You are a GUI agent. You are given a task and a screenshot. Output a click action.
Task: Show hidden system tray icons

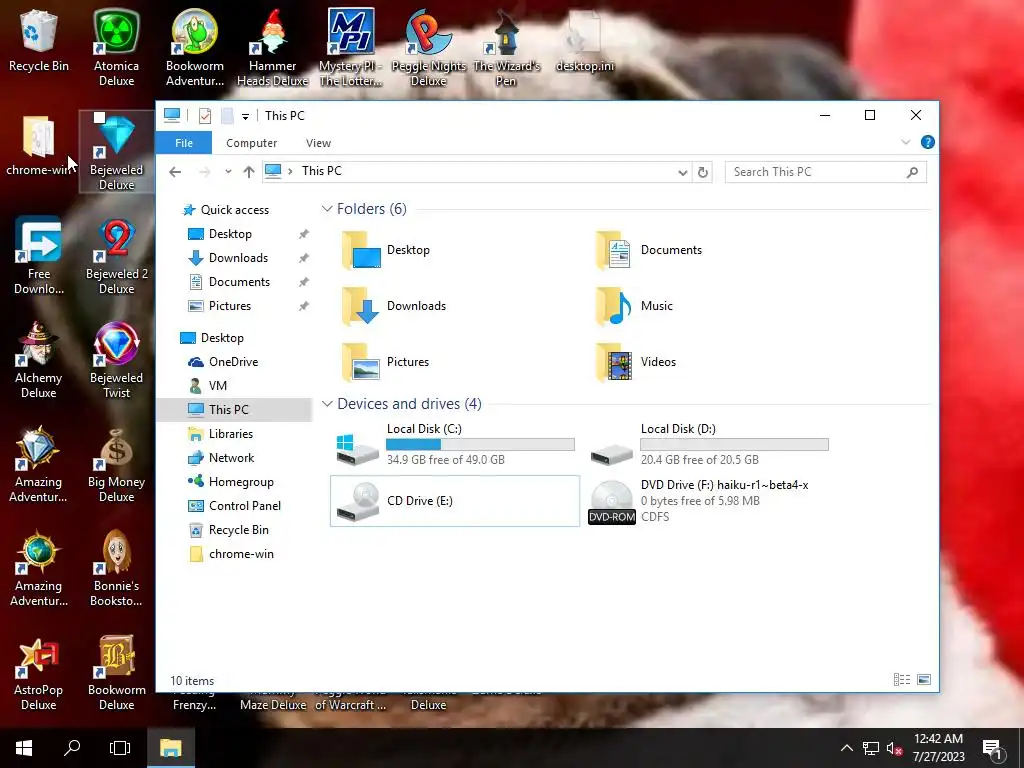[846, 748]
